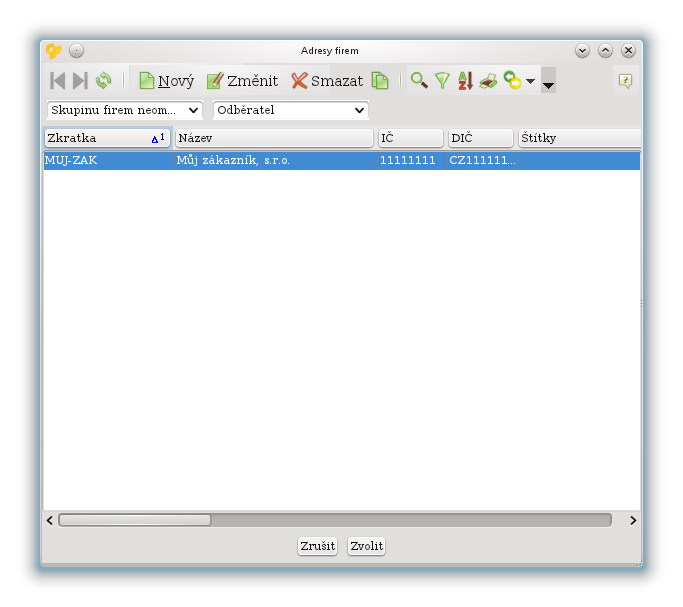This screenshot has height=607, width=683.
Task: Cancel with the Zrušit button
Action: coord(318,546)
